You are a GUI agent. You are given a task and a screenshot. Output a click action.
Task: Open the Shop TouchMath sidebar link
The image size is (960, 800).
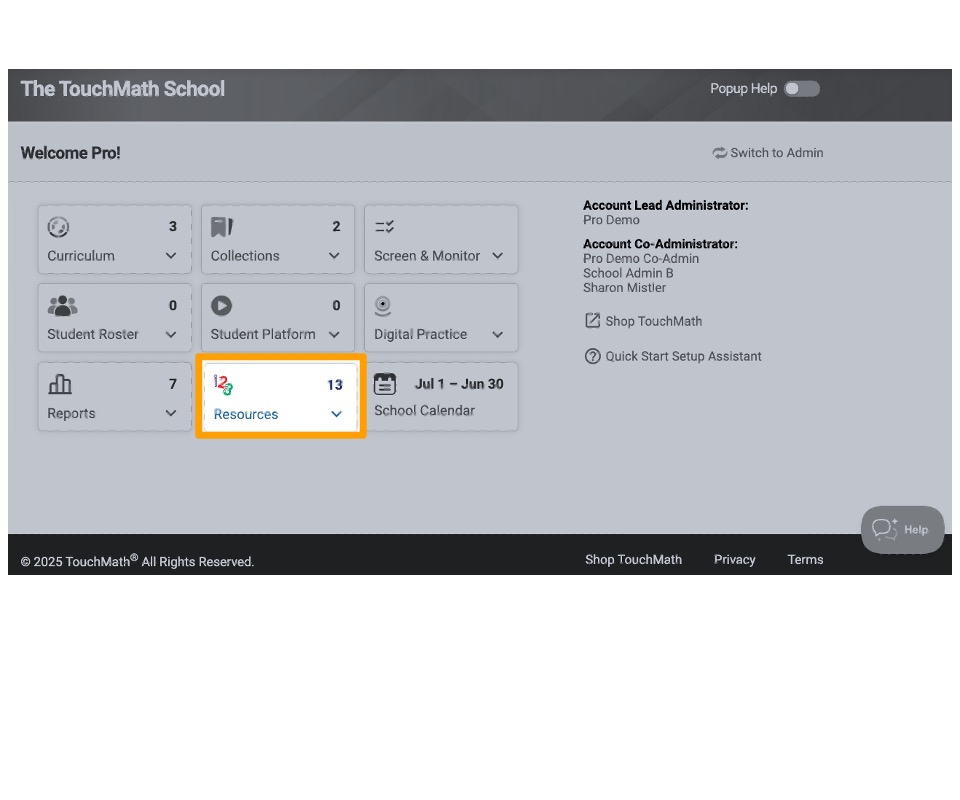(x=653, y=321)
